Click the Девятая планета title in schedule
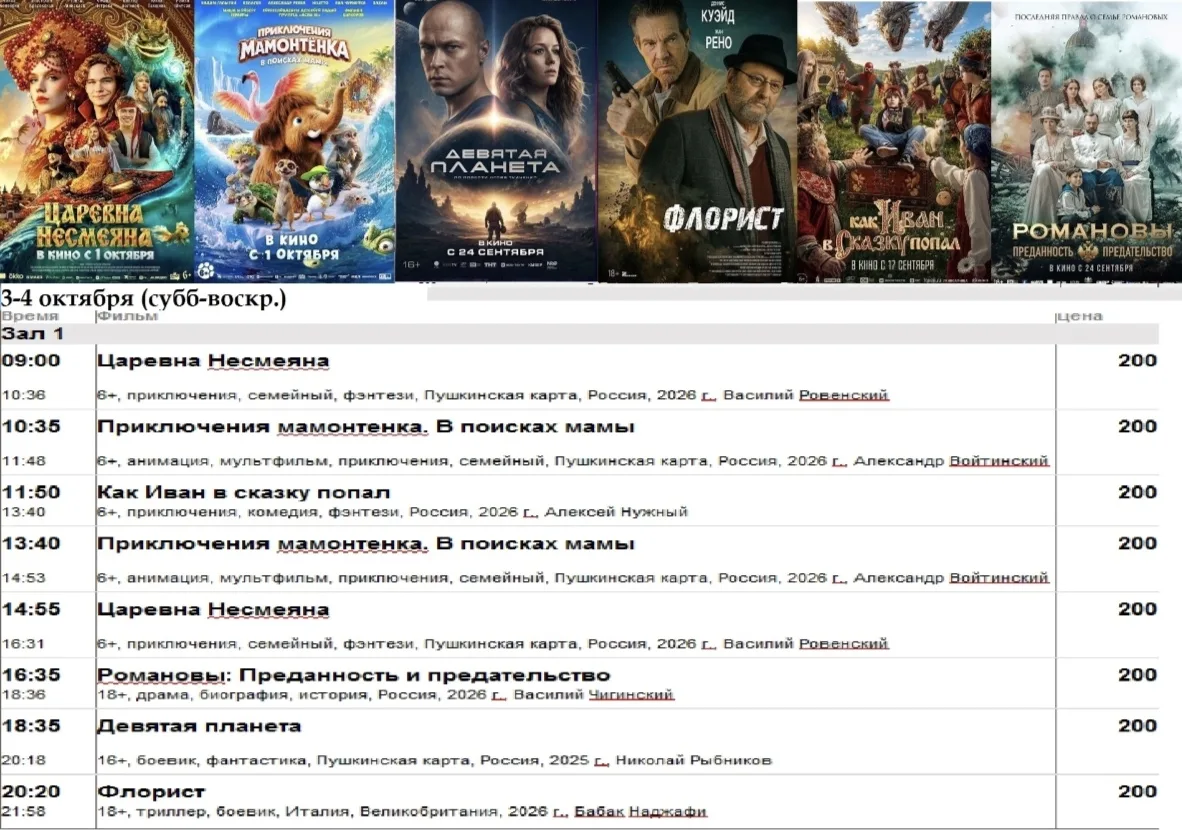This screenshot has width=1182, height=830. click(199, 727)
